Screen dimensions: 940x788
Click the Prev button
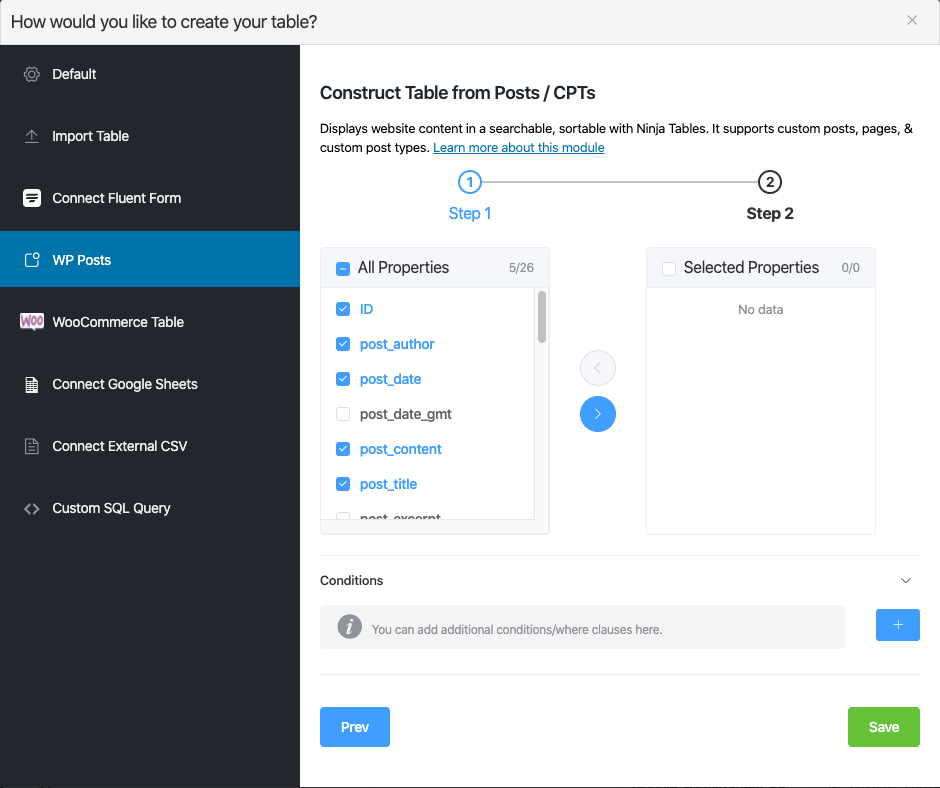[354, 727]
